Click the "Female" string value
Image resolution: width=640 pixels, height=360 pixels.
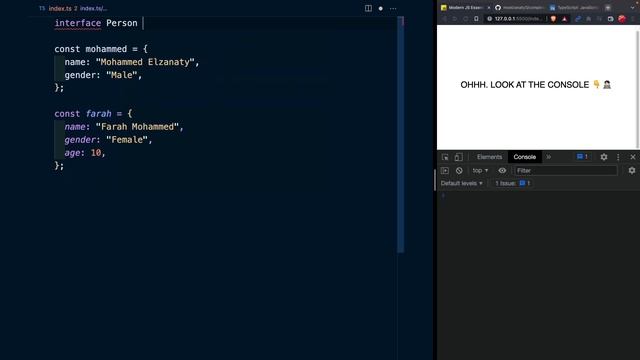click(x=127, y=140)
